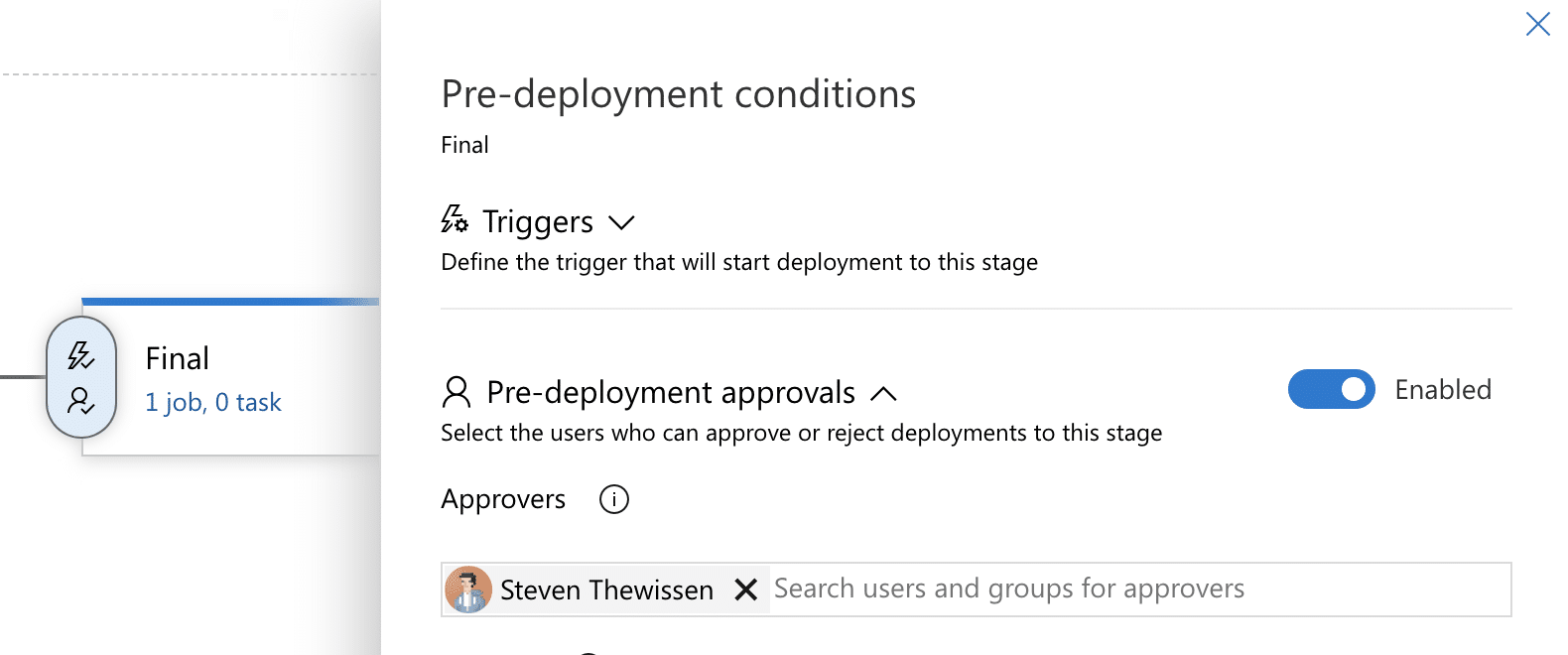The height and width of the screenshot is (655, 1568).
Task: Click the Enabled label beside the toggle
Action: click(x=1443, y=390)
